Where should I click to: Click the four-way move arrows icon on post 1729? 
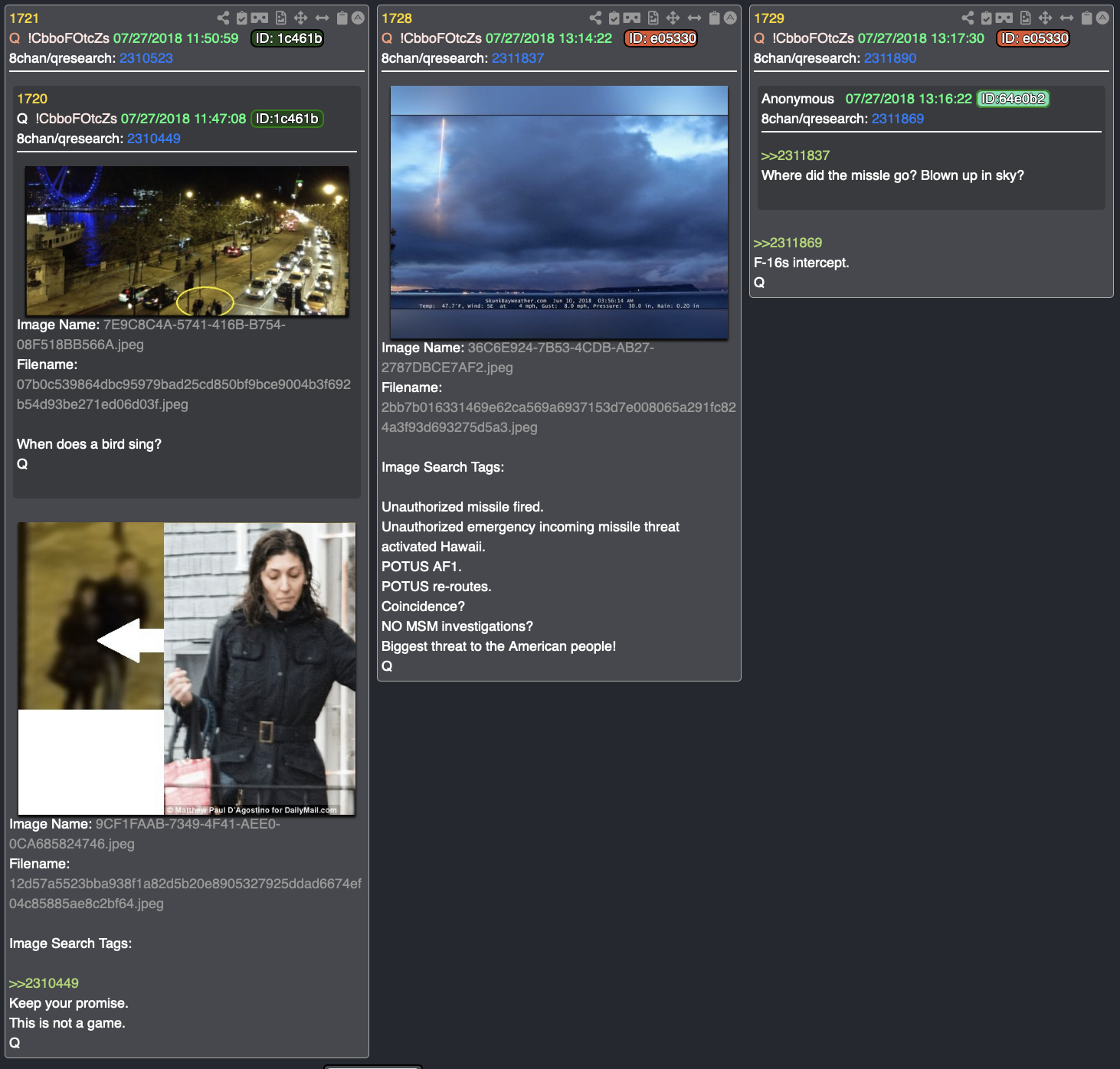(x=1046, y=18)
